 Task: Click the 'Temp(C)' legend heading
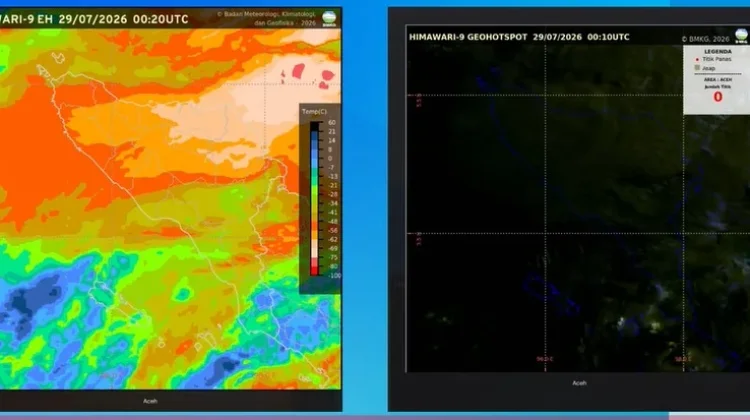tap(314, 111)
